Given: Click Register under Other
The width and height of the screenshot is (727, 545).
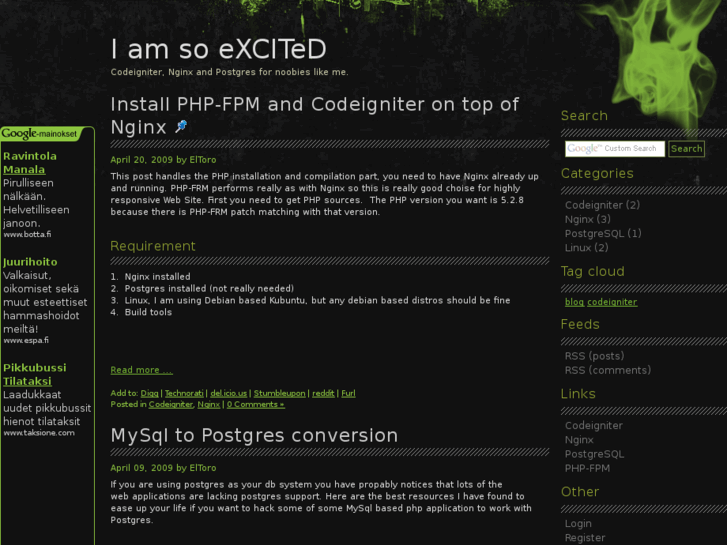Looking at the screenshot, I should pos(585,538).
